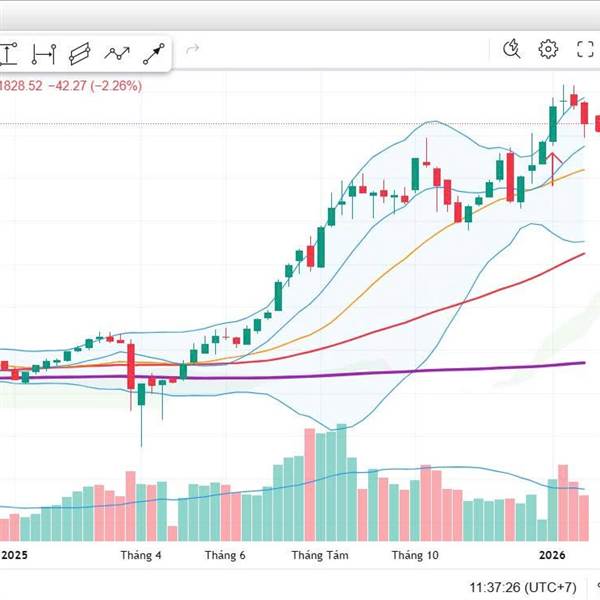Choose the parallel channel drawing tool

point(80,54)
